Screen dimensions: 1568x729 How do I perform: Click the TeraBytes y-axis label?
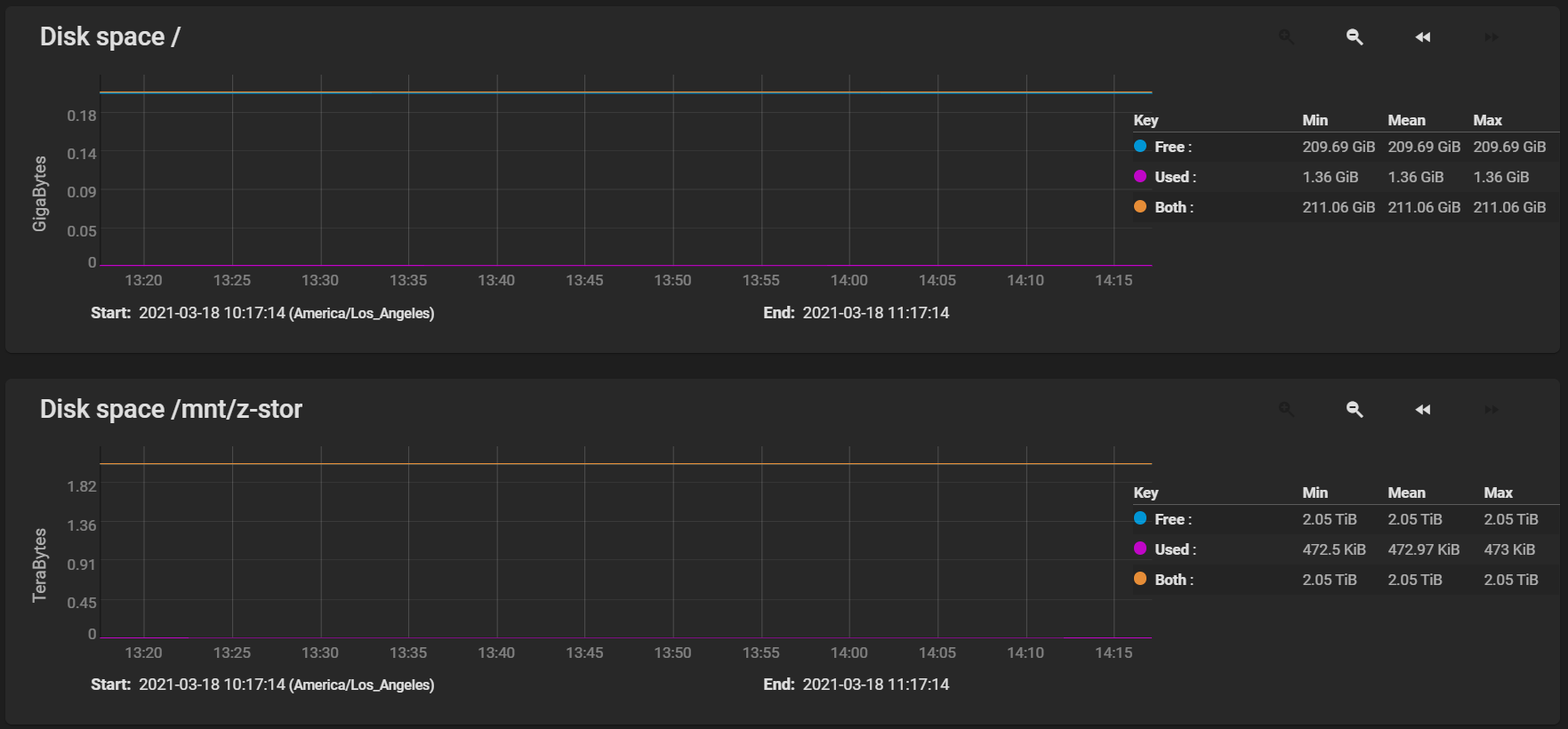coord(40,565)
